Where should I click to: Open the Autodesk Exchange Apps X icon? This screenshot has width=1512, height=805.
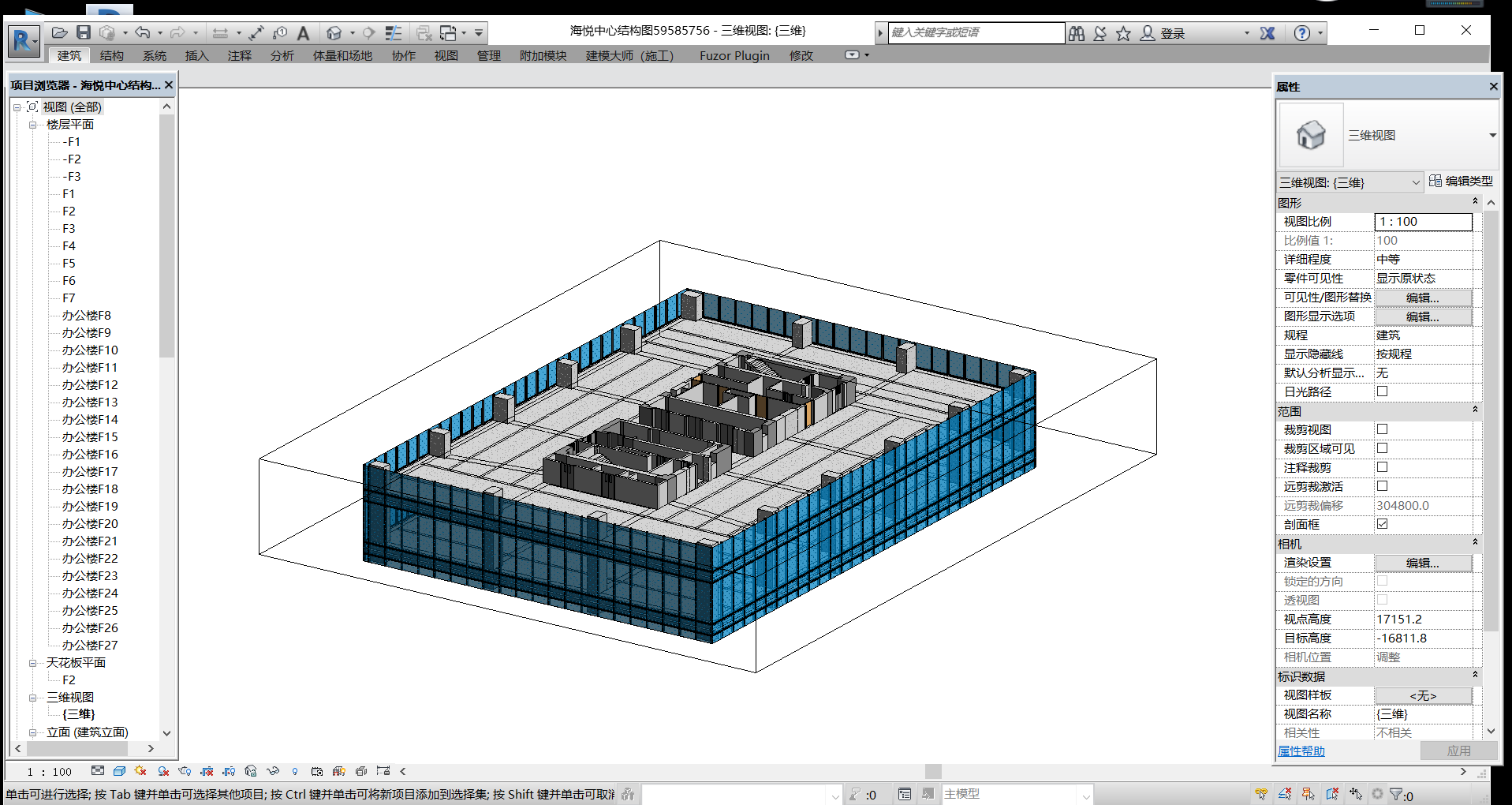point(1267,33)
